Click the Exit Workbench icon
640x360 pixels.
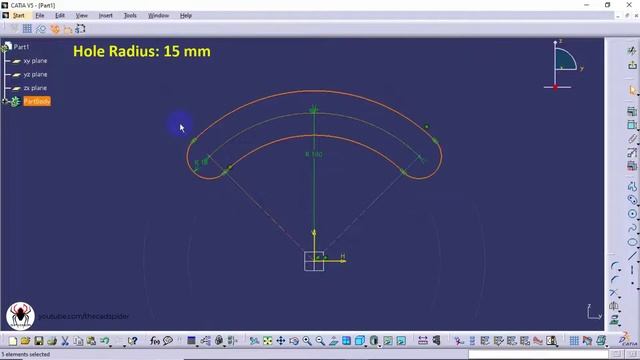click(x=633, y=65)
